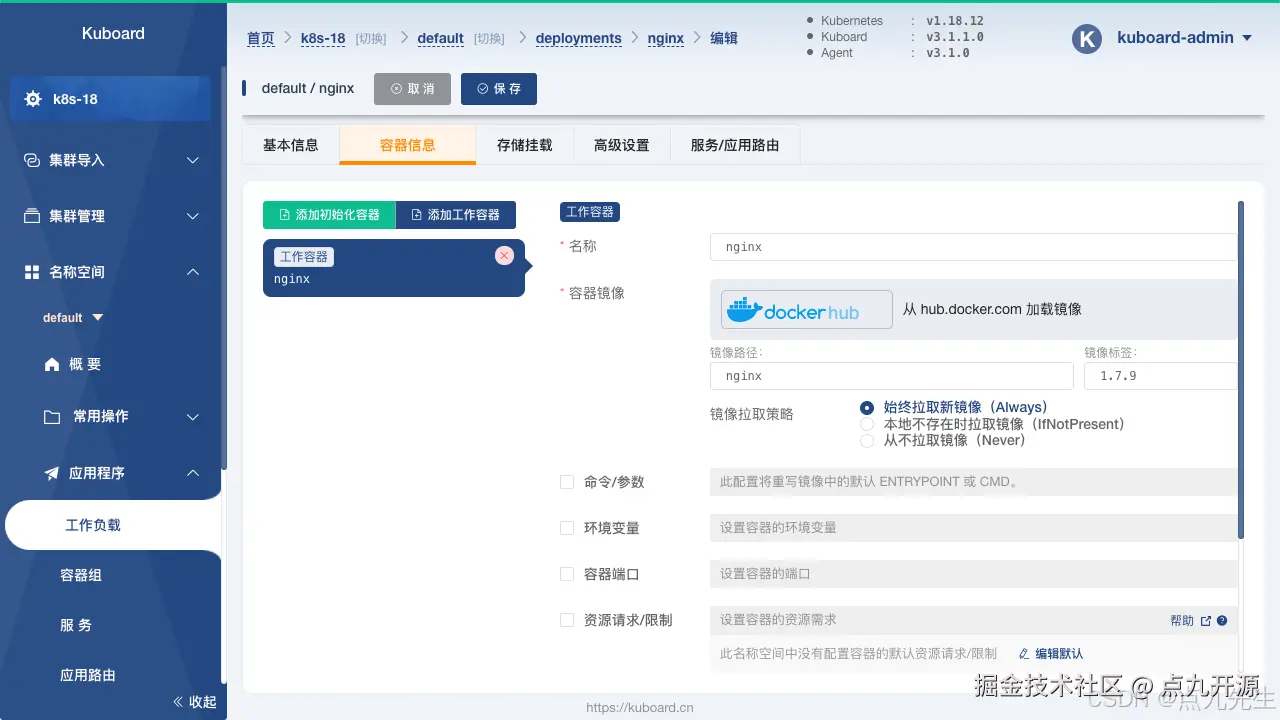Select the IfNotPresent image pull policy
The image size is (1280, 720).
pyautogui.click(x=866, y=423)
